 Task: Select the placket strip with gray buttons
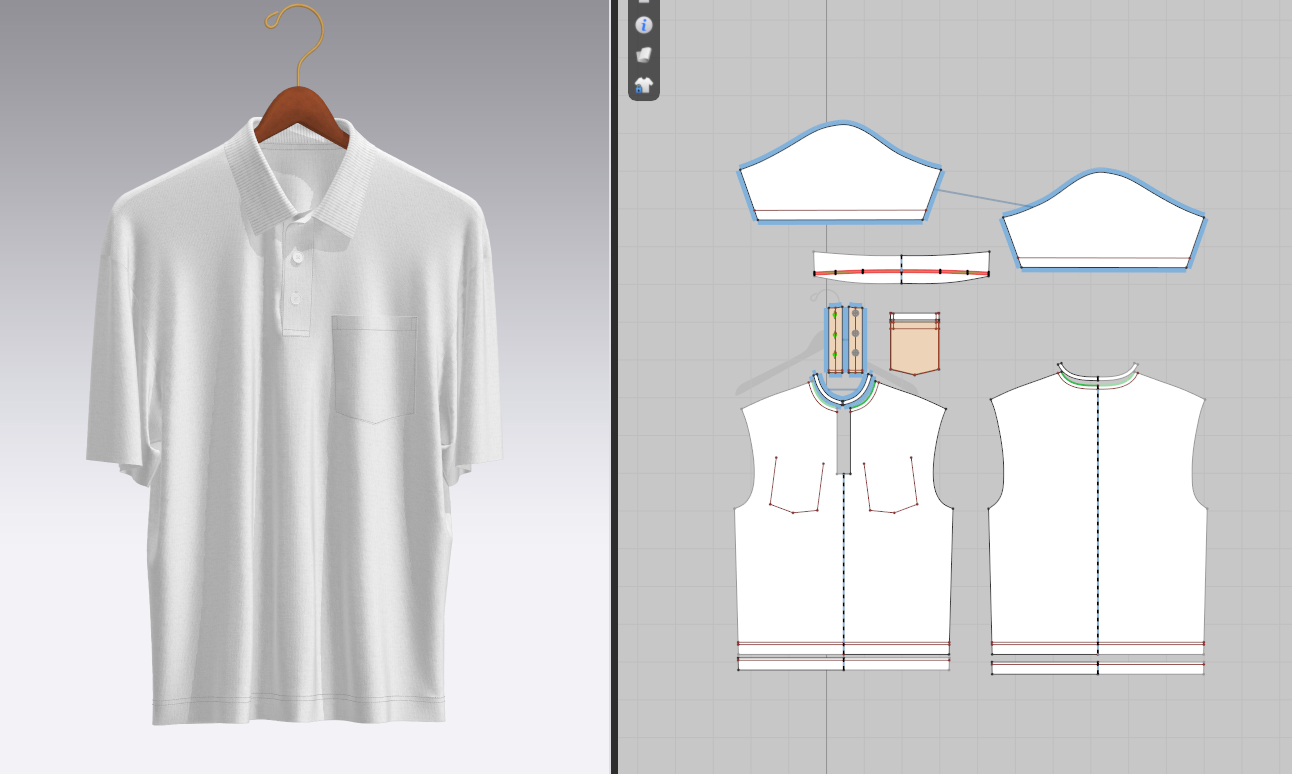[x=856, y=339]
